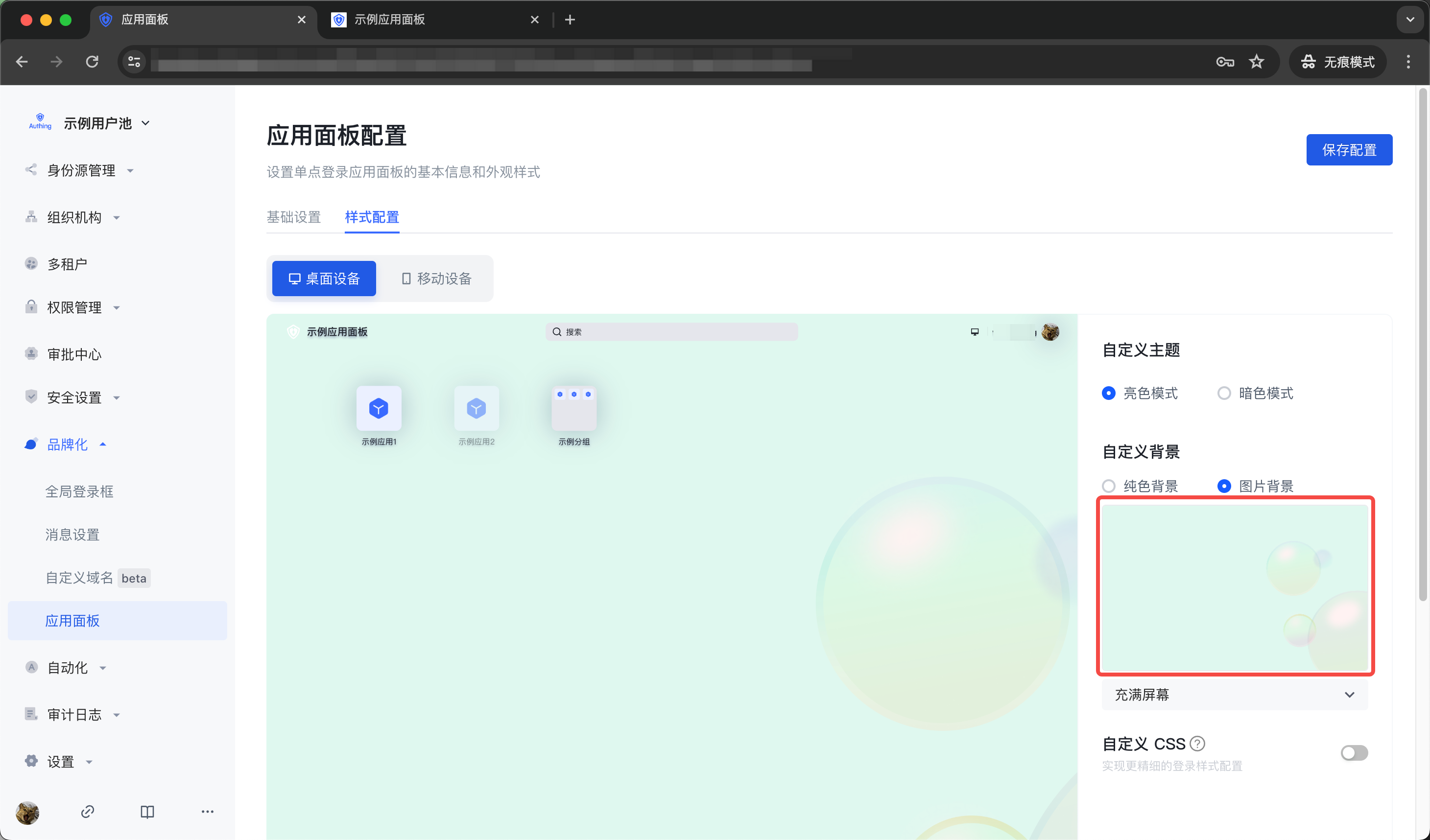Open the documentation book icon

[147, 812]
